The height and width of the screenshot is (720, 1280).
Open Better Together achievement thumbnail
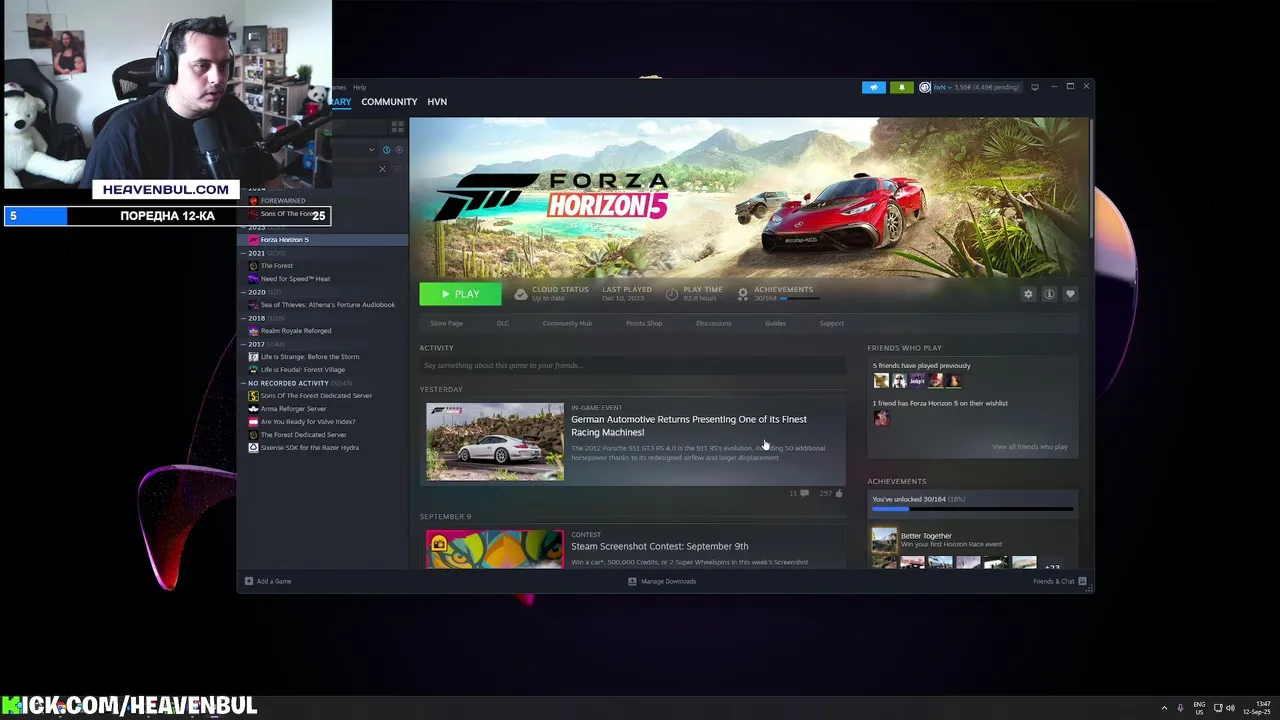(x=884, y=540)
